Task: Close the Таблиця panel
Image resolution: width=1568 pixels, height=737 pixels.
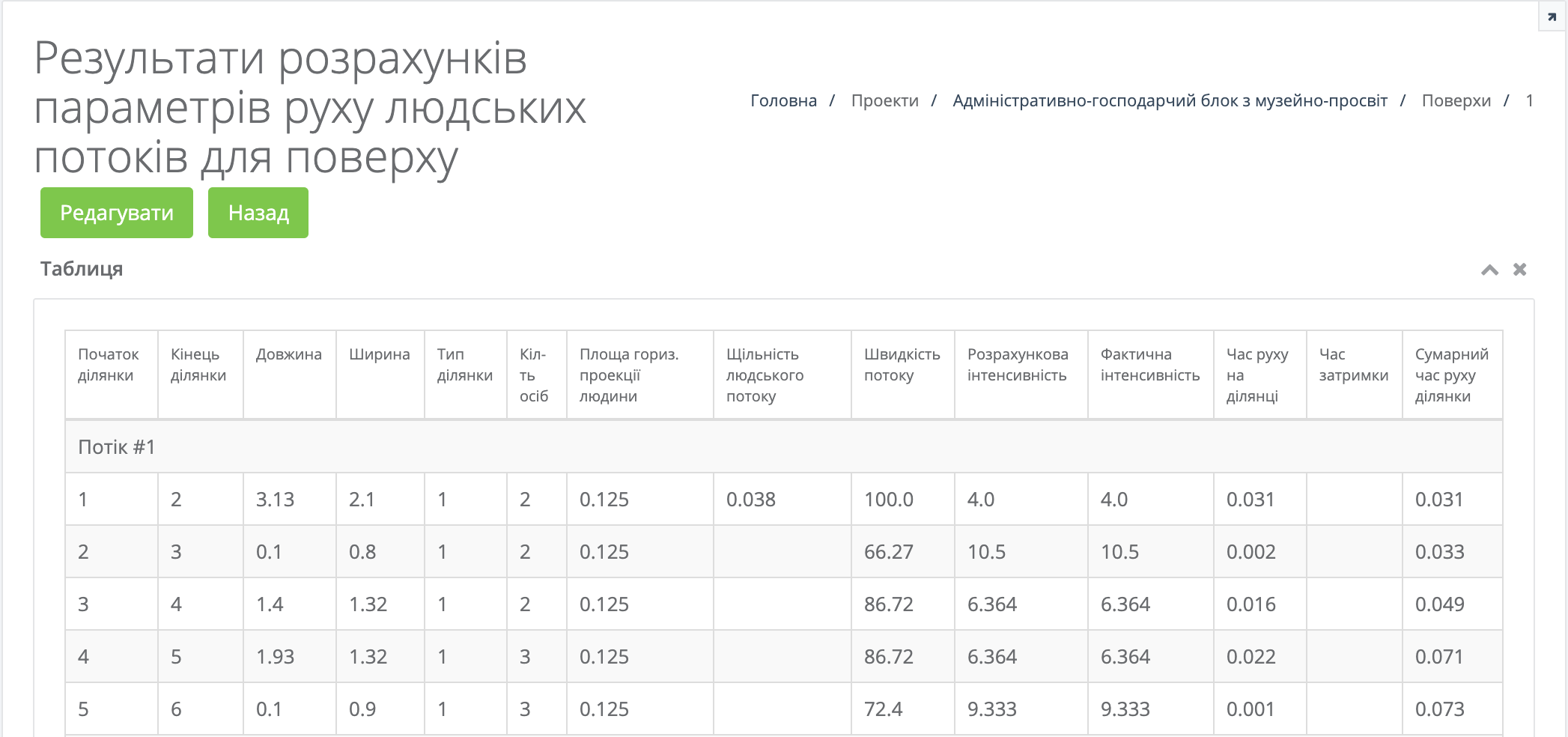Action: pos(1519,270)
